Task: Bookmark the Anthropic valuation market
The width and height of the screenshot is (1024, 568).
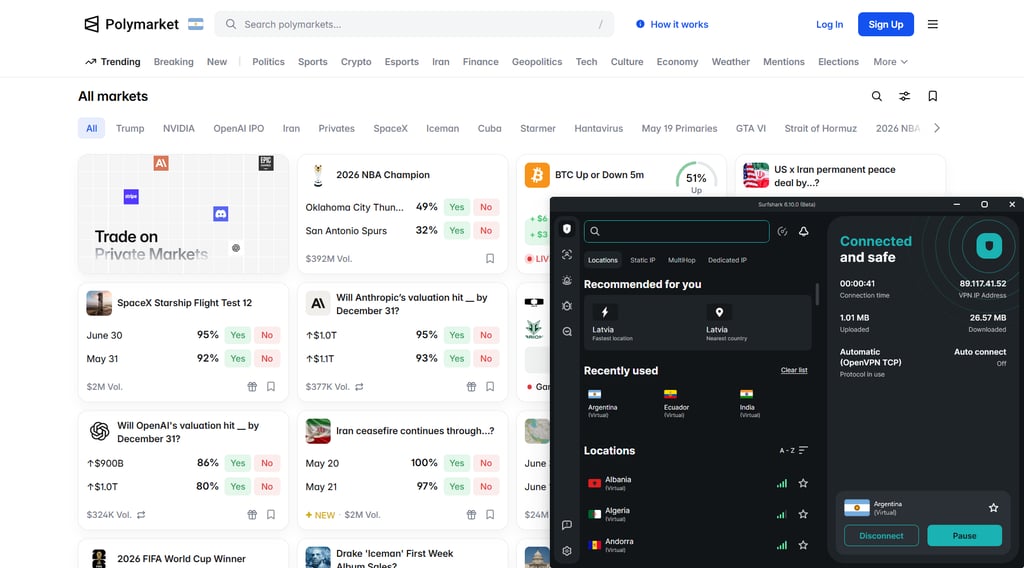Action: (490, 387)
